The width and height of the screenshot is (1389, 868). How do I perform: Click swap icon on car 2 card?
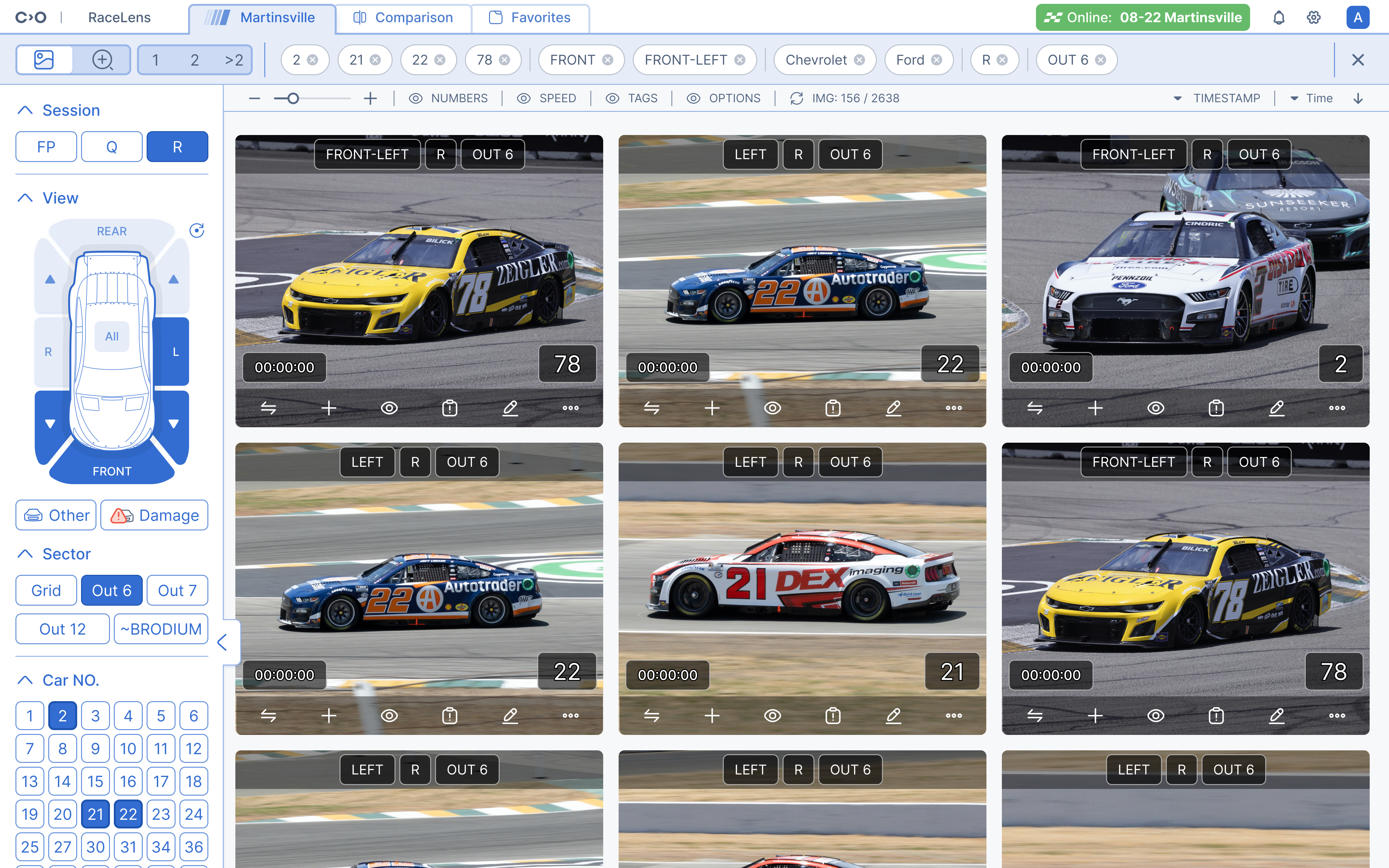click(x=1035, y=408)
